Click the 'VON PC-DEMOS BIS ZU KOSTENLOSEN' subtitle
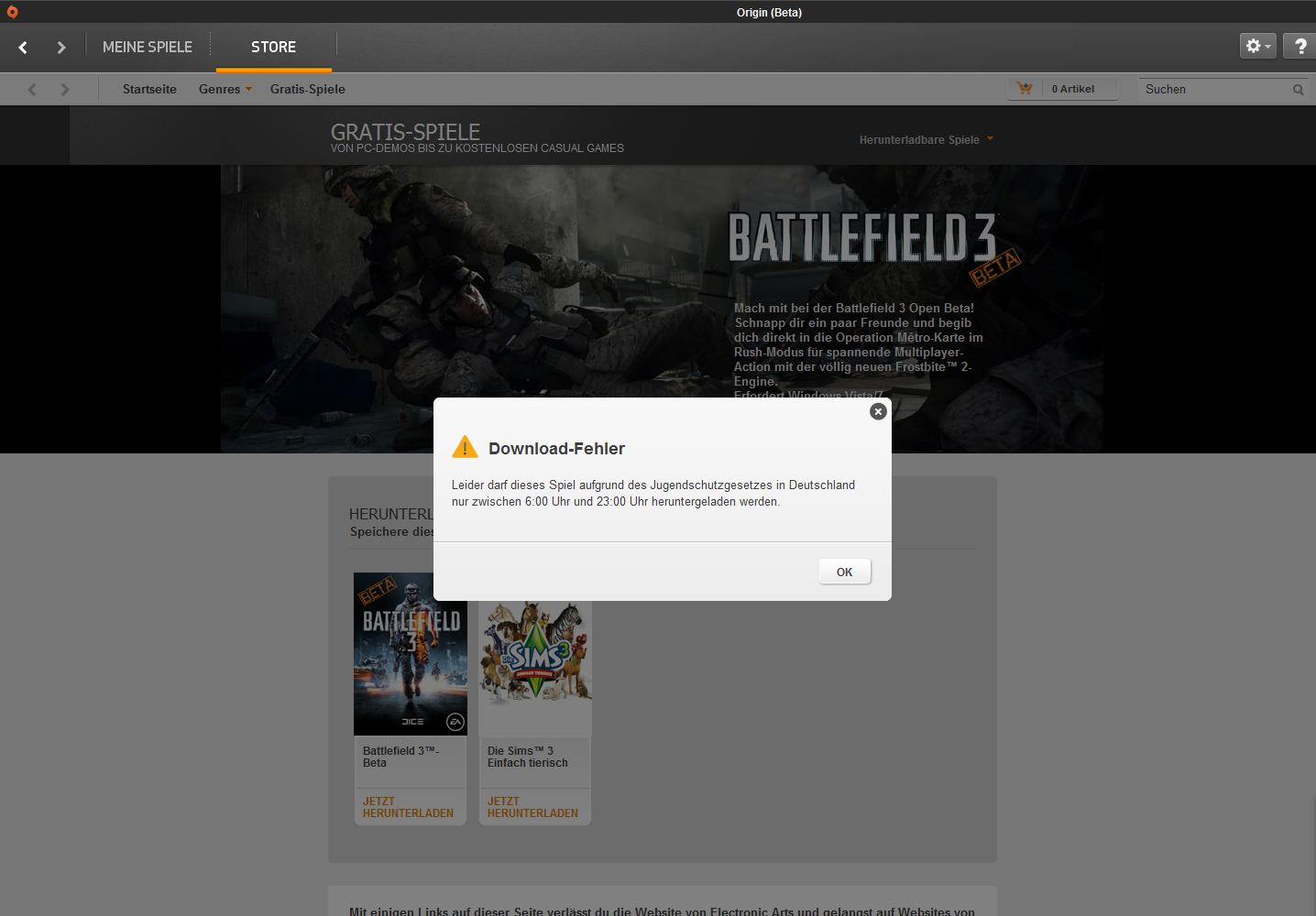 pyautogui.click(x=477, y=148)
